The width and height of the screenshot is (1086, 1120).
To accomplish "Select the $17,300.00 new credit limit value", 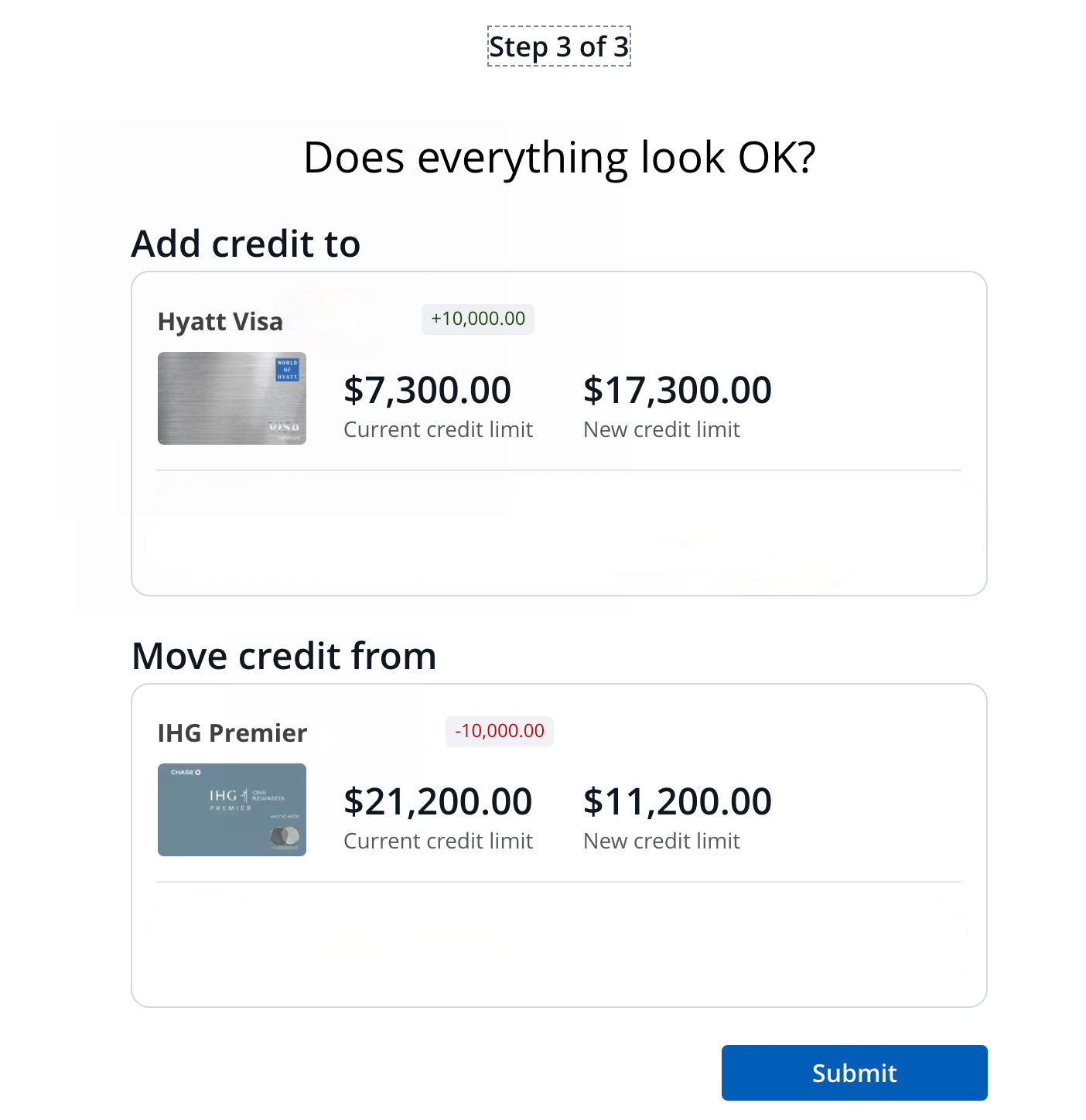I will tap(678, 390).
